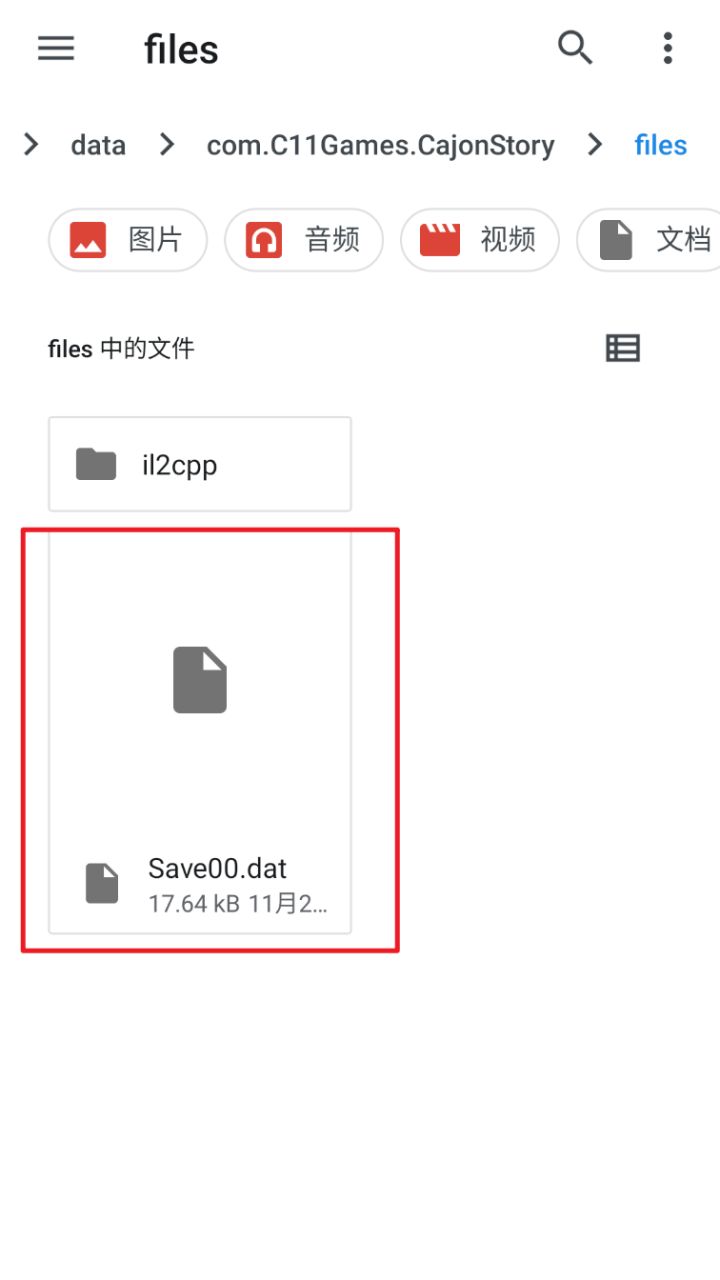Filter by 视频 videos chip

480,240
